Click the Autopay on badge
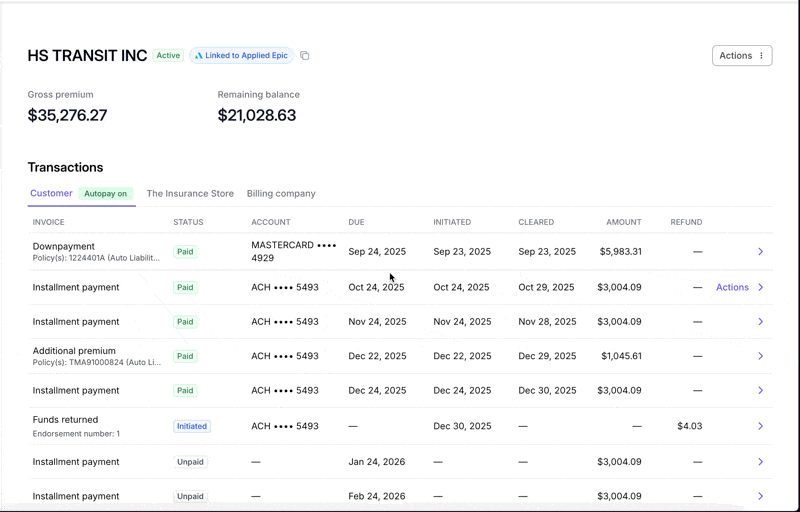 pyautogui.click(x=106, y=194)
